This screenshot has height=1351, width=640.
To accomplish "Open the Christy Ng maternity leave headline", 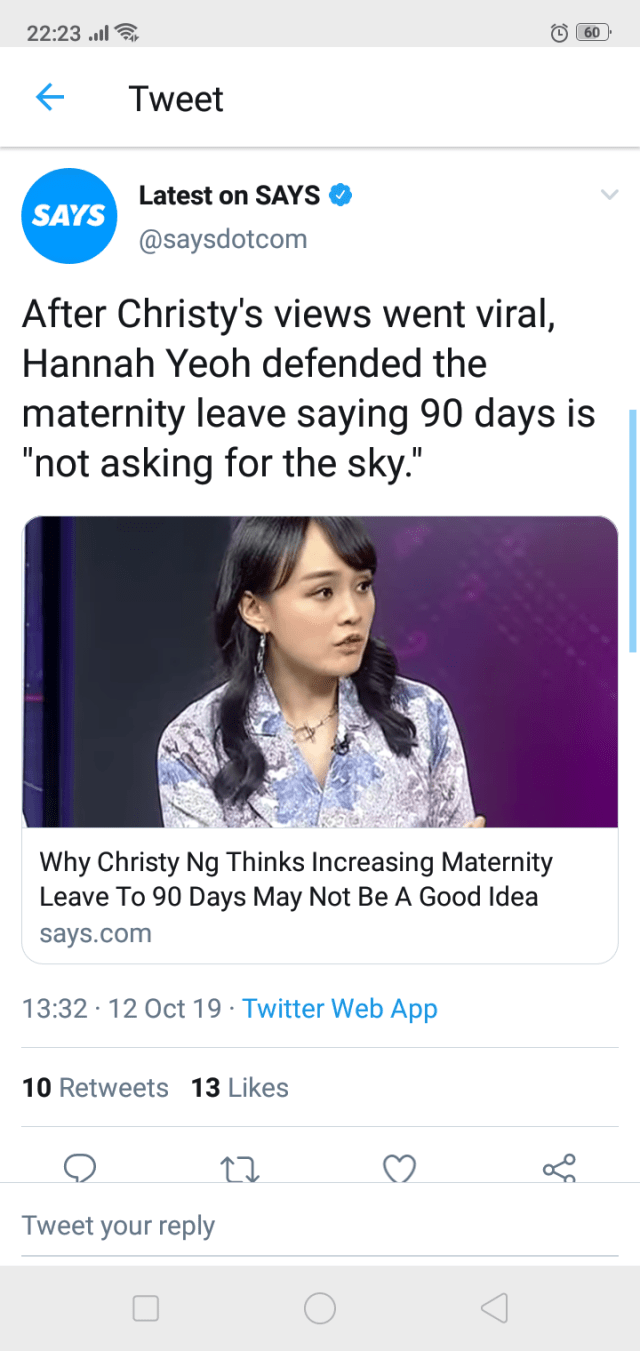I will tap(296, 879).
